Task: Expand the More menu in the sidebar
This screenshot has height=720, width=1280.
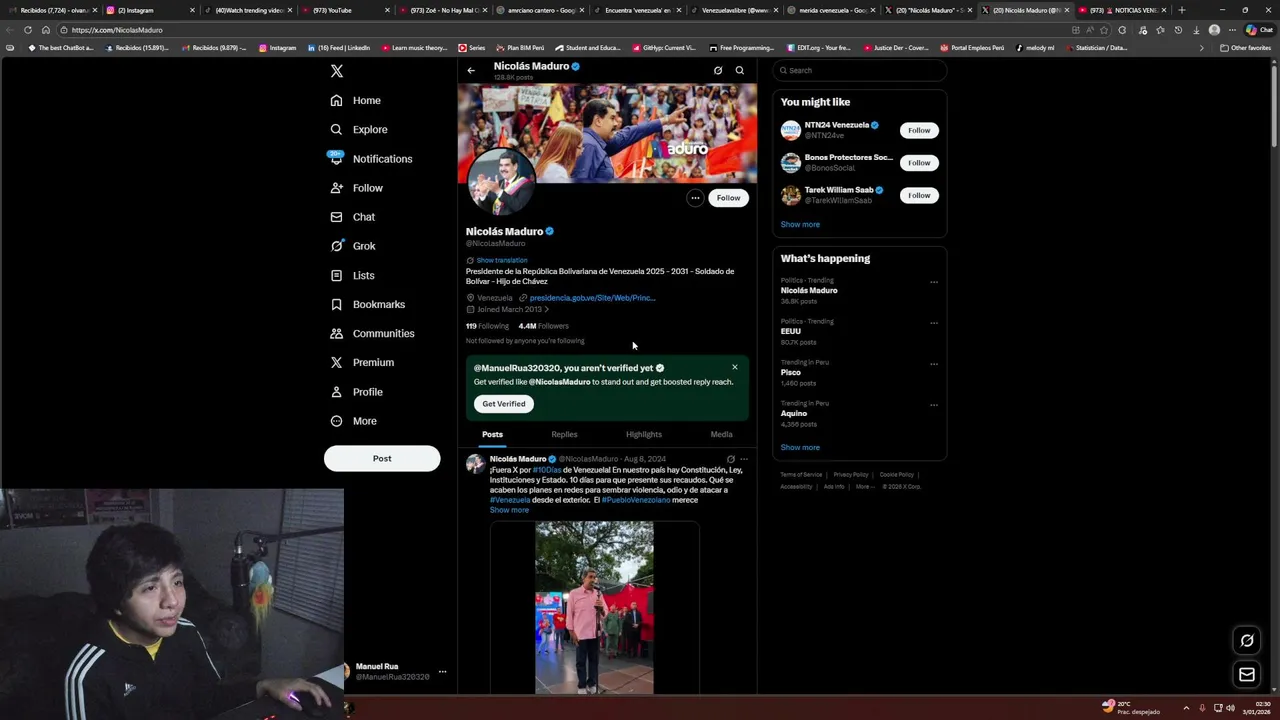Action: (354, 421)
